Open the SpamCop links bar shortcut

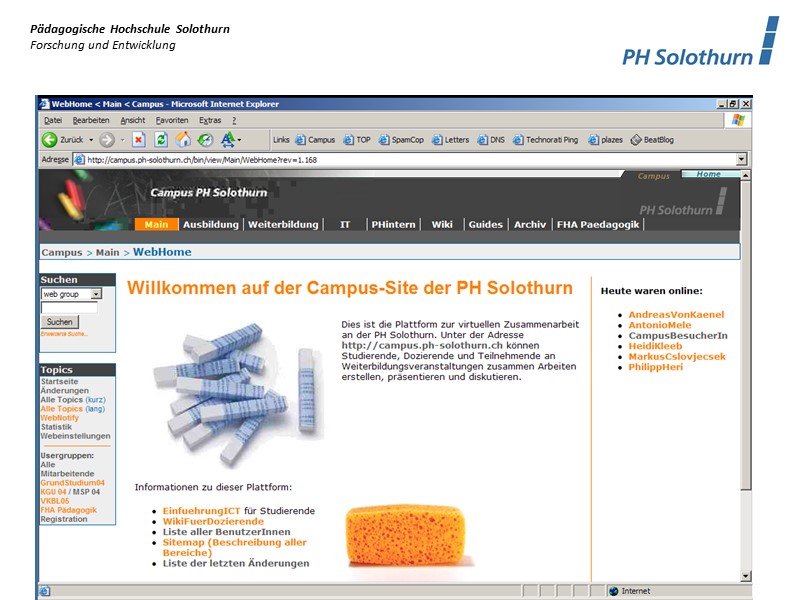(x=400, y=140)
